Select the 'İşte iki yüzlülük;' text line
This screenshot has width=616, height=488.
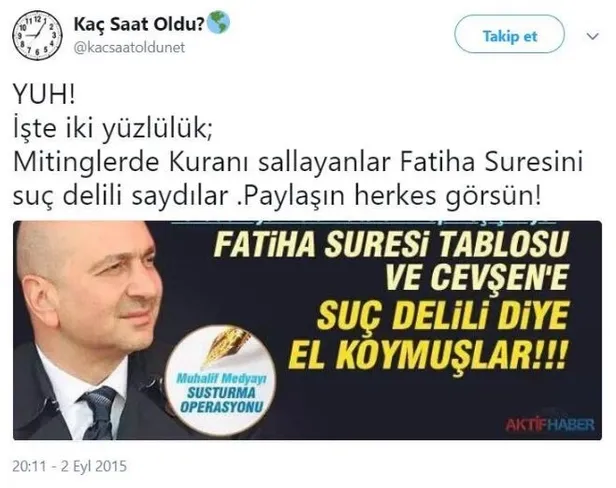click(113, 128)
